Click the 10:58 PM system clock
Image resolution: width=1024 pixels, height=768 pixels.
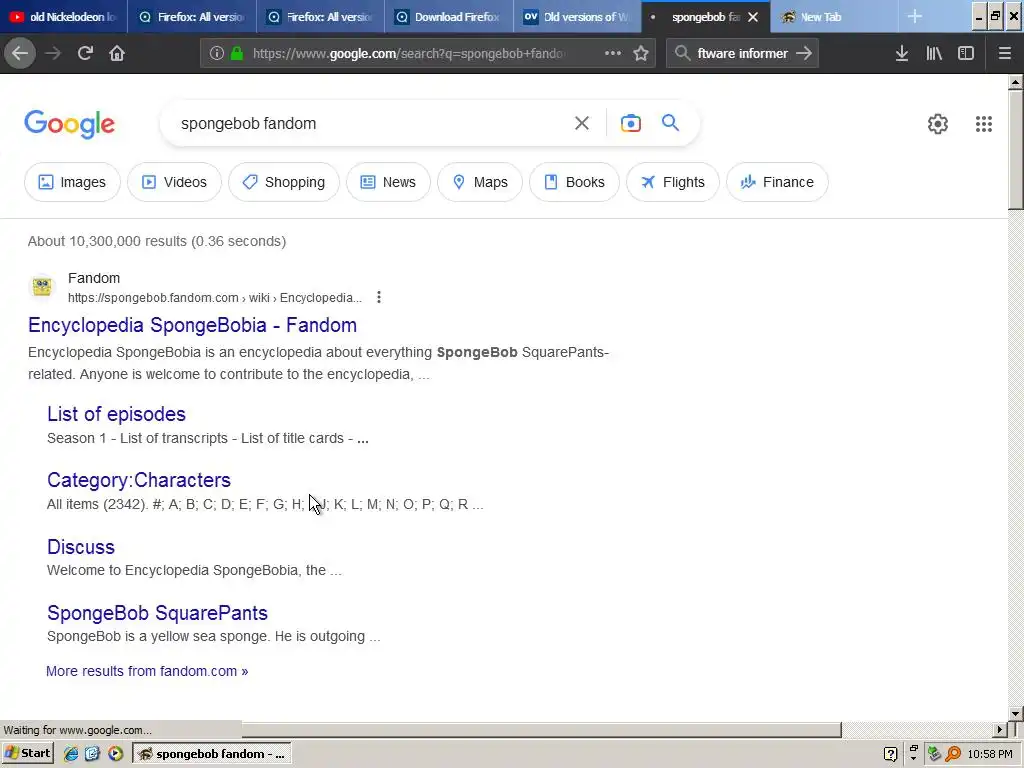[x=990, y=754]
